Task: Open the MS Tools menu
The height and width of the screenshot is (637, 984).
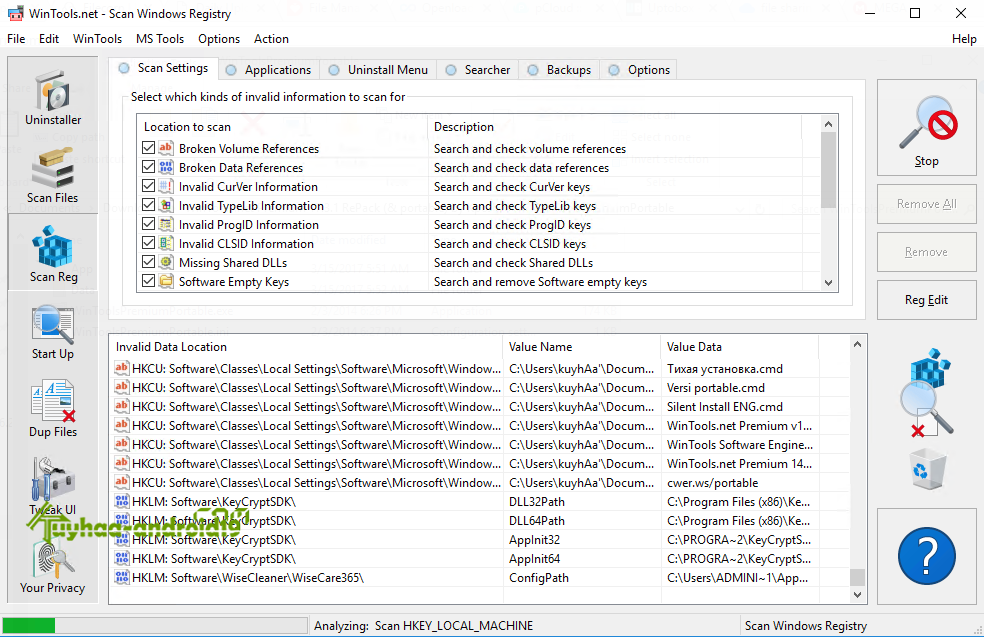Action: [160, 39]
